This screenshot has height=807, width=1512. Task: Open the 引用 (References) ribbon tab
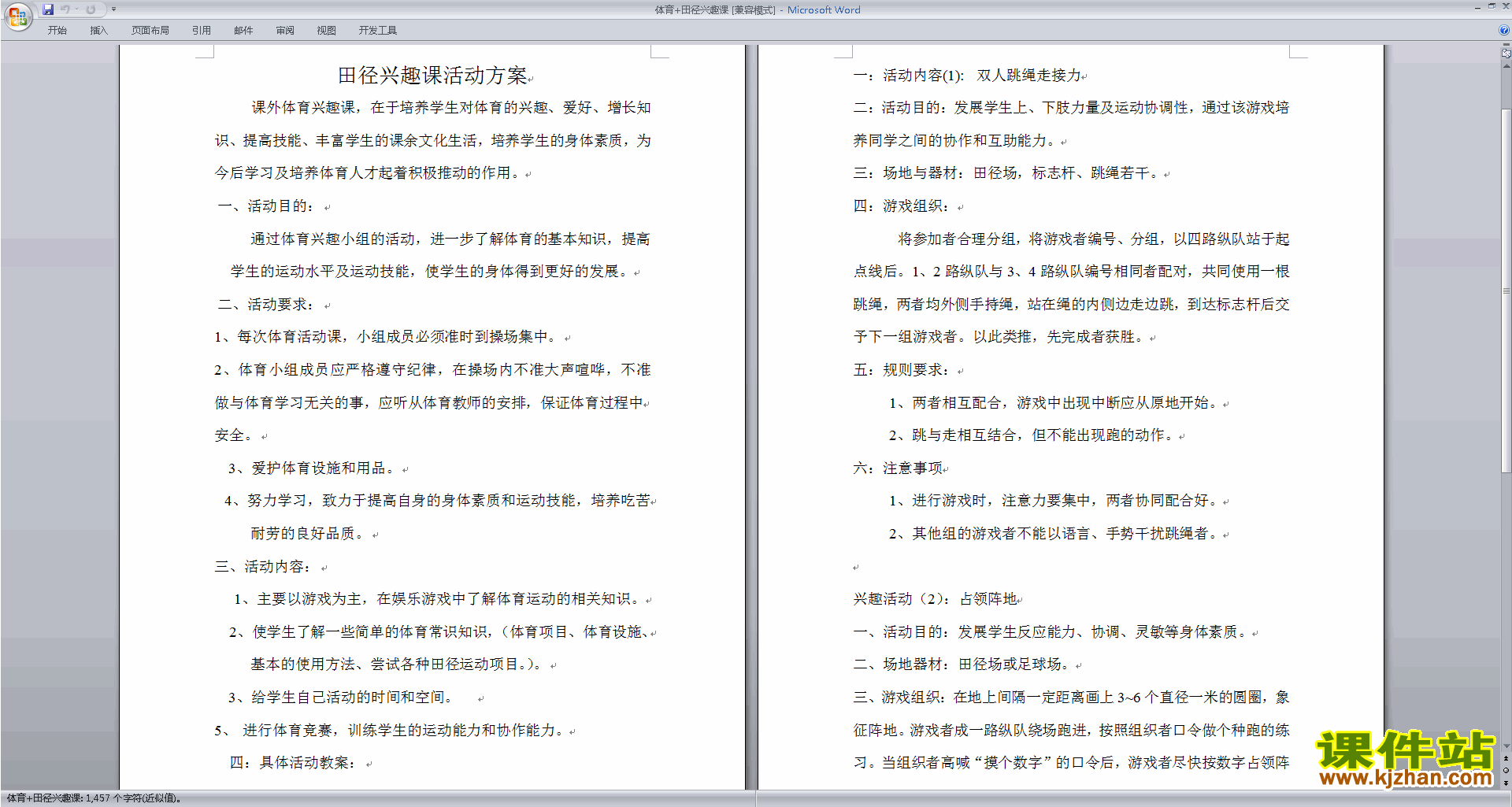point(201,30)
